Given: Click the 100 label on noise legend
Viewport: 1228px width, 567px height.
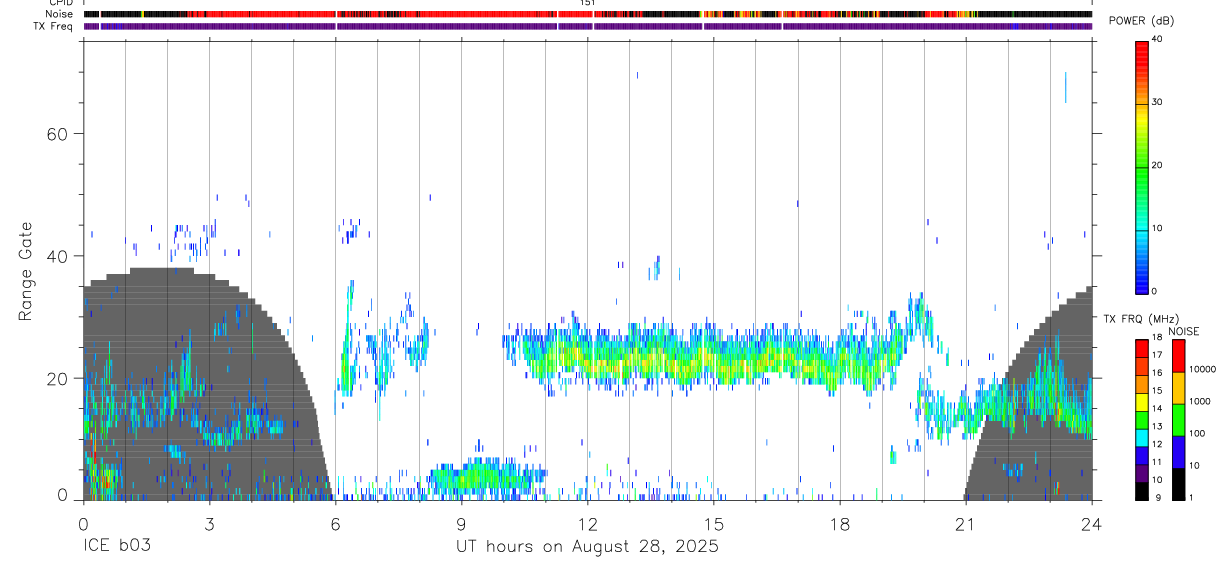Looking at the screenshot, I should point(1196,434).
